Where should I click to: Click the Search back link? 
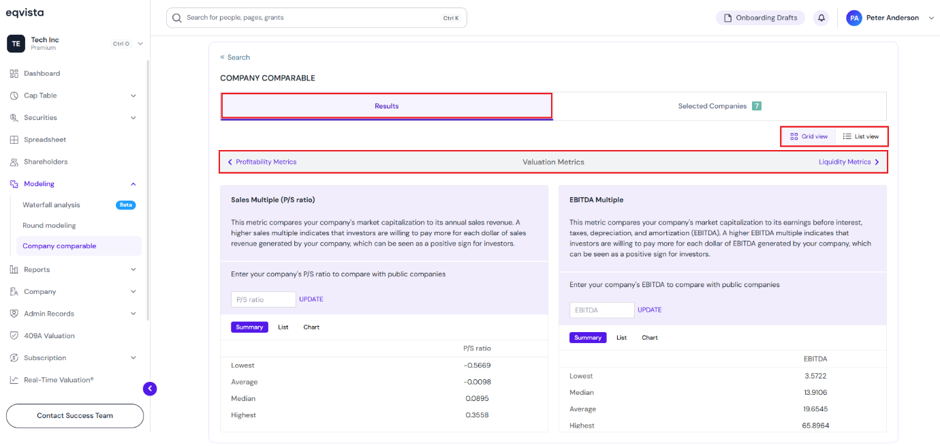pos(235,58)
